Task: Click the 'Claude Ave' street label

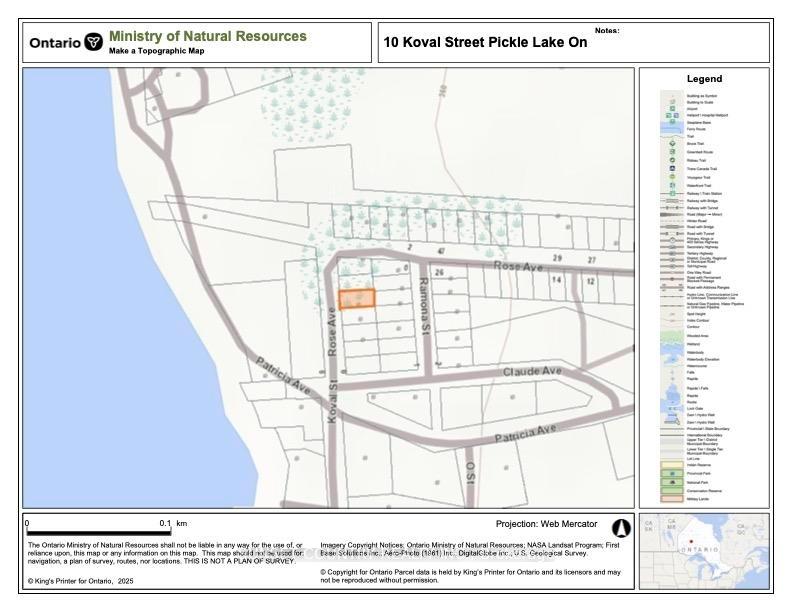Action: point(532,372)
